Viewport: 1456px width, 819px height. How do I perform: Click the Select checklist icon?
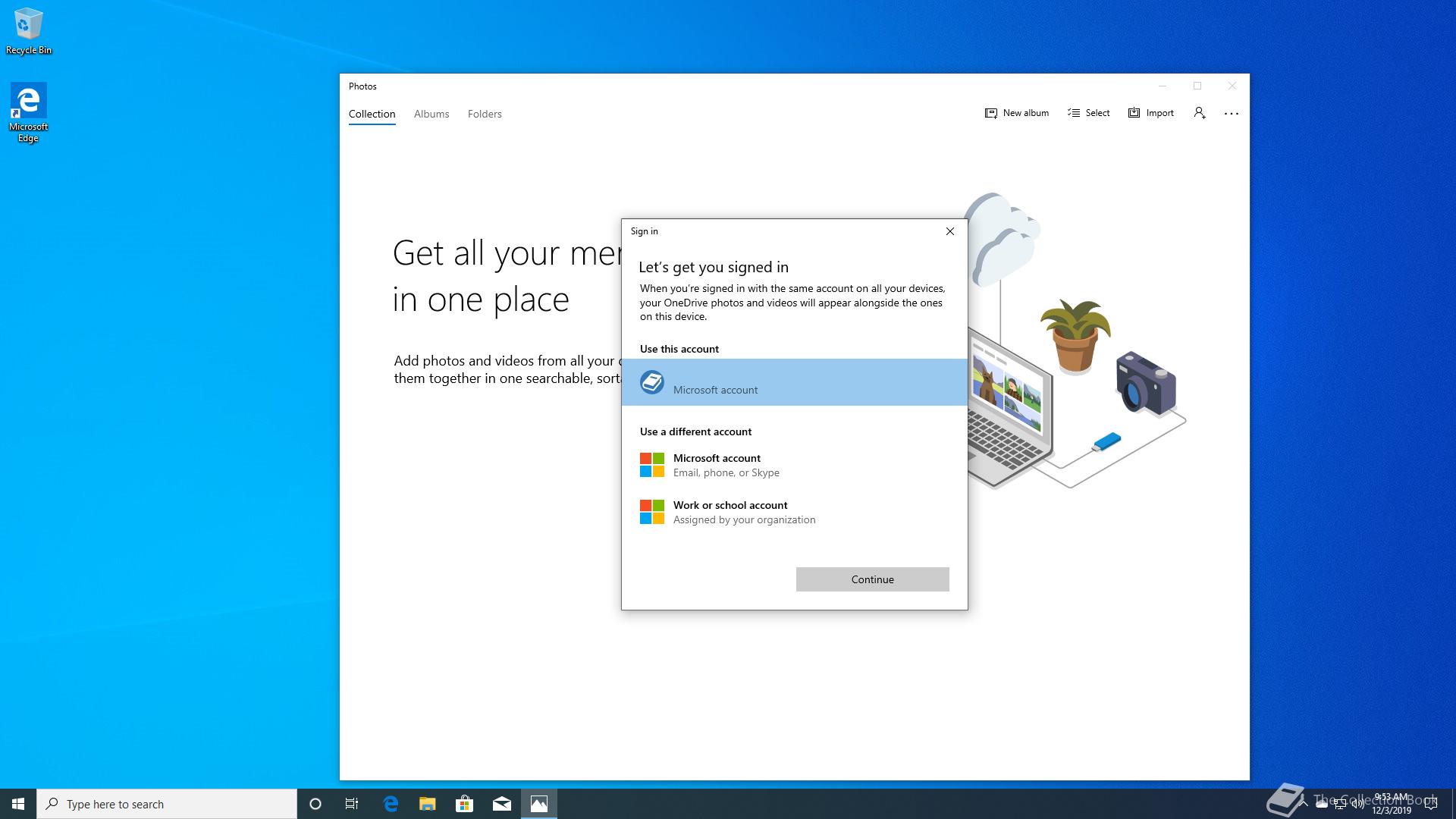pos(1073,113)
